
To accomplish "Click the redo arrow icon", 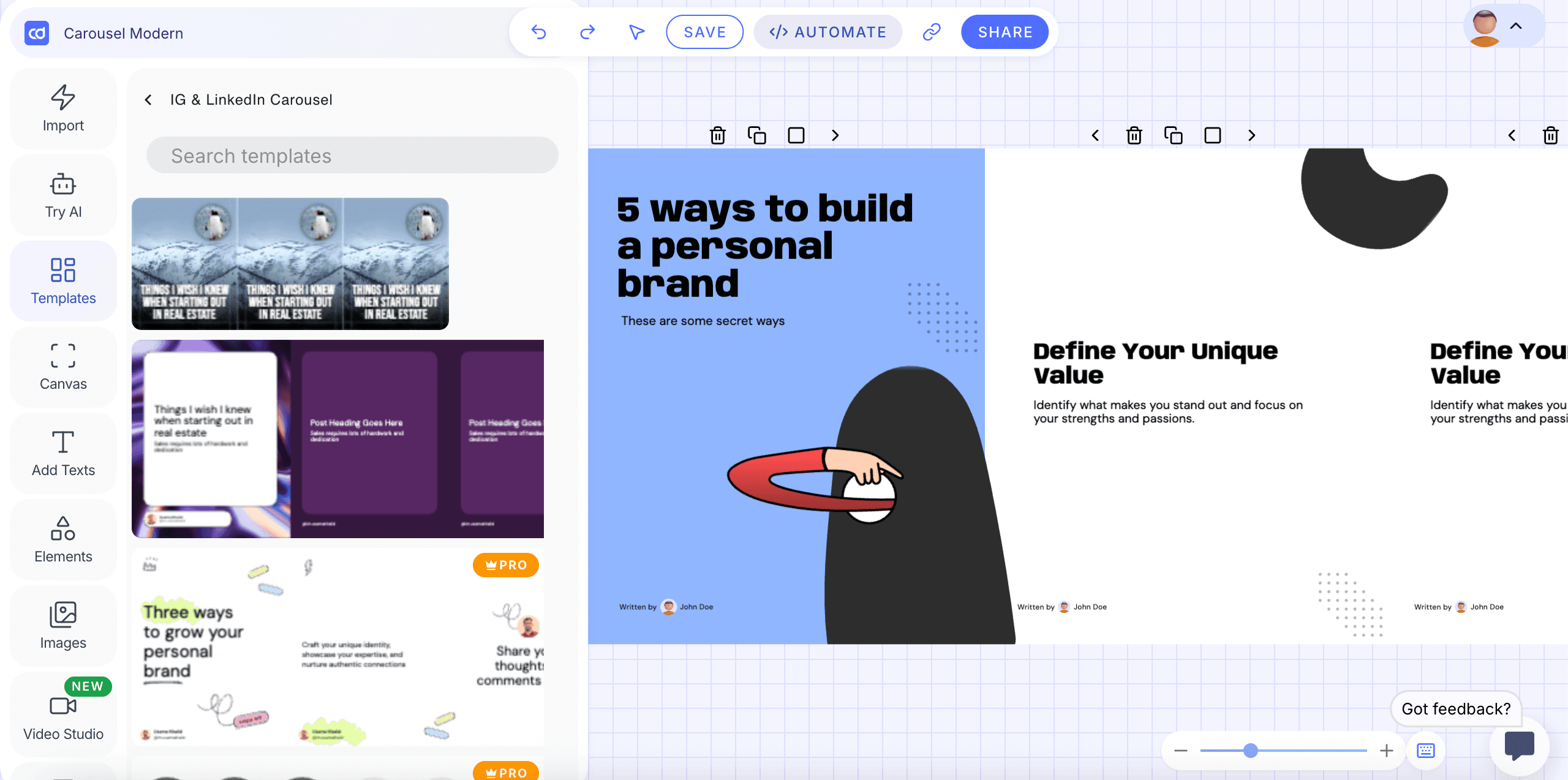I will click(x=587, y=32).
